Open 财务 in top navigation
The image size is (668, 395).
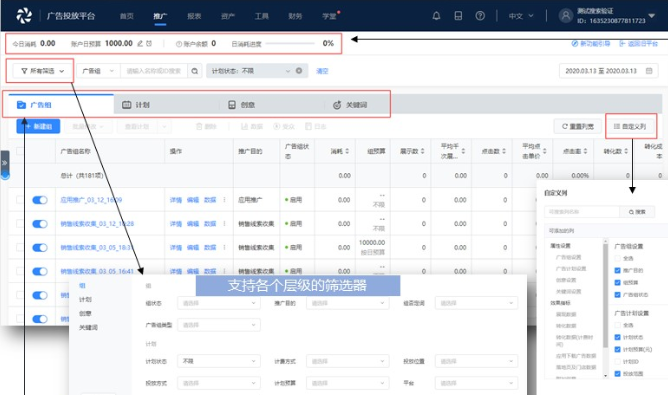pos(295,16)
